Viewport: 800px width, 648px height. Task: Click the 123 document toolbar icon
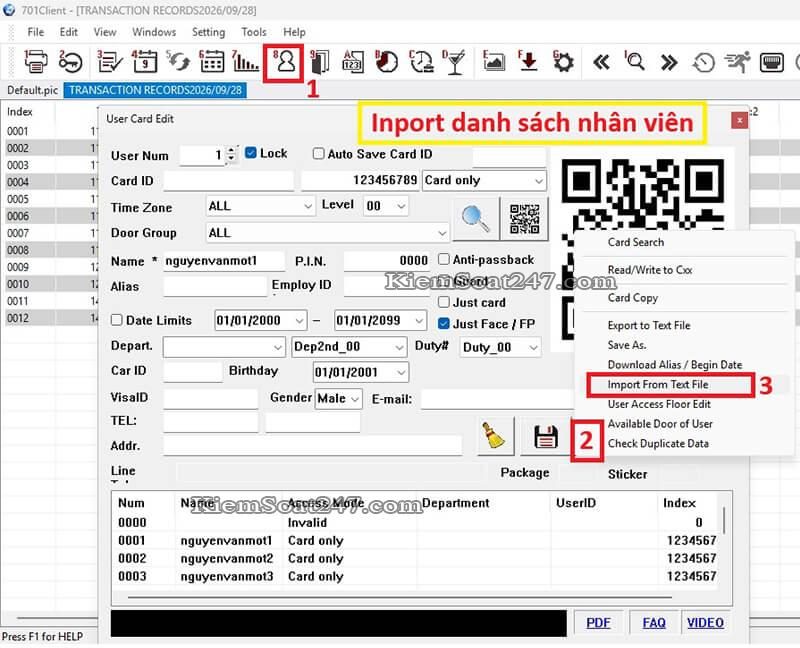pos(353,62)
